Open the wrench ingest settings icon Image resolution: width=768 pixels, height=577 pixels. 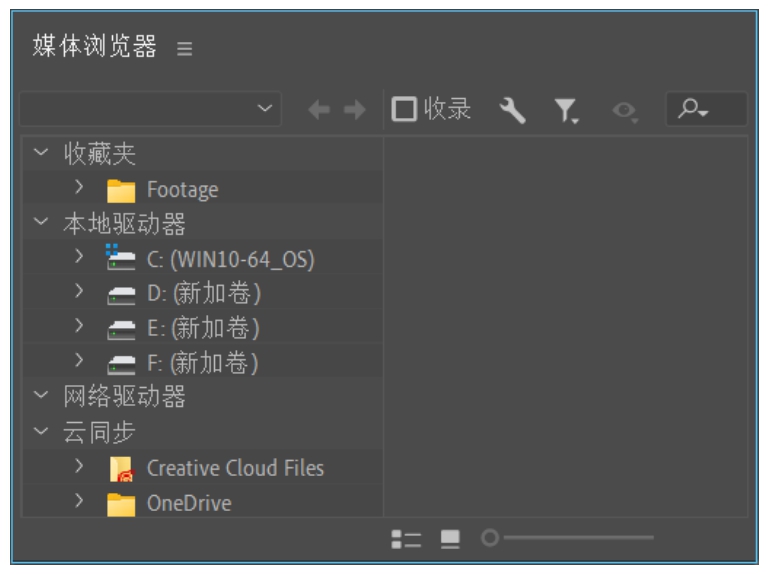(x=512, y=110)
